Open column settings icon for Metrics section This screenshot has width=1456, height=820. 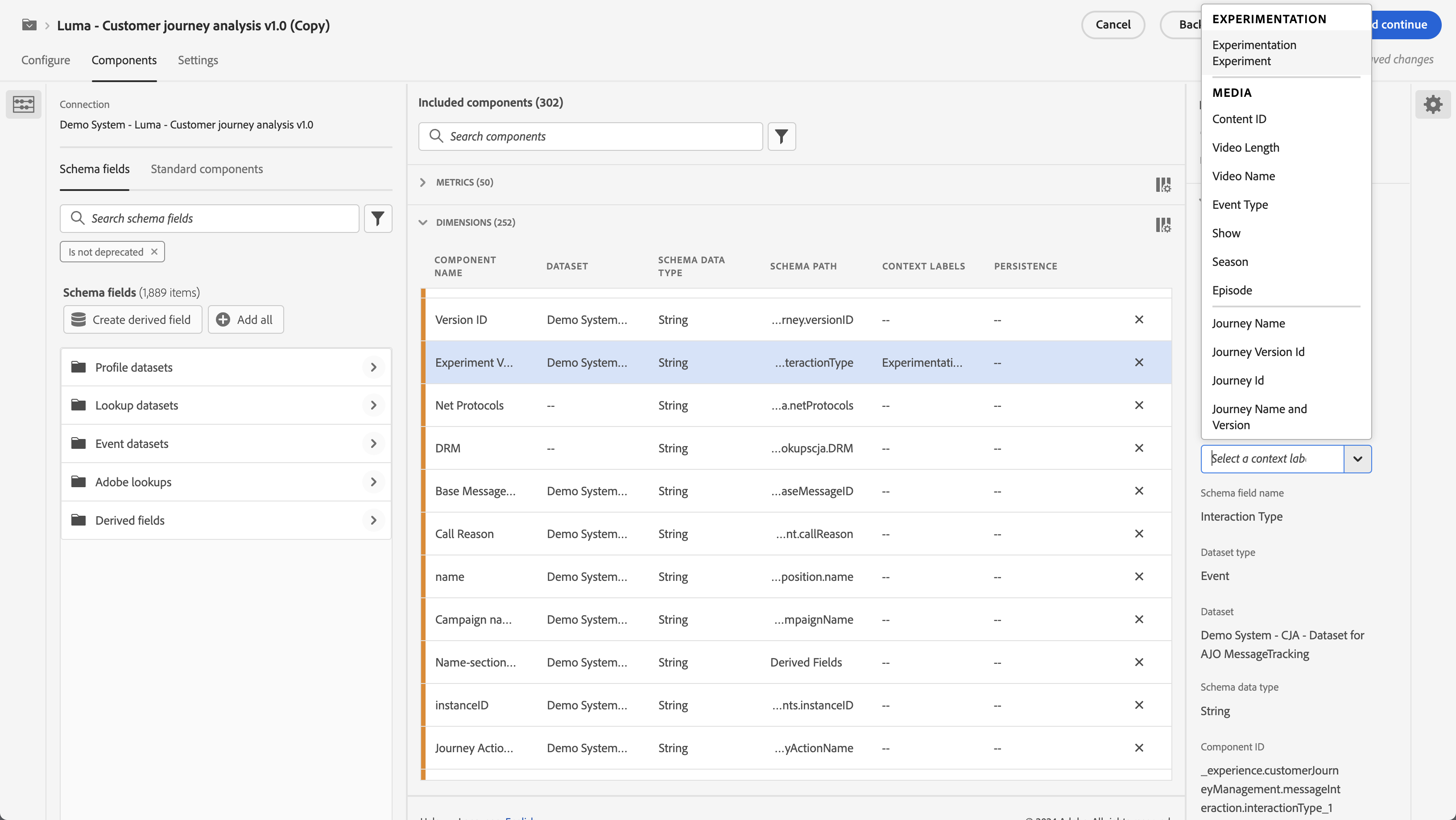tap(1162, 184)
